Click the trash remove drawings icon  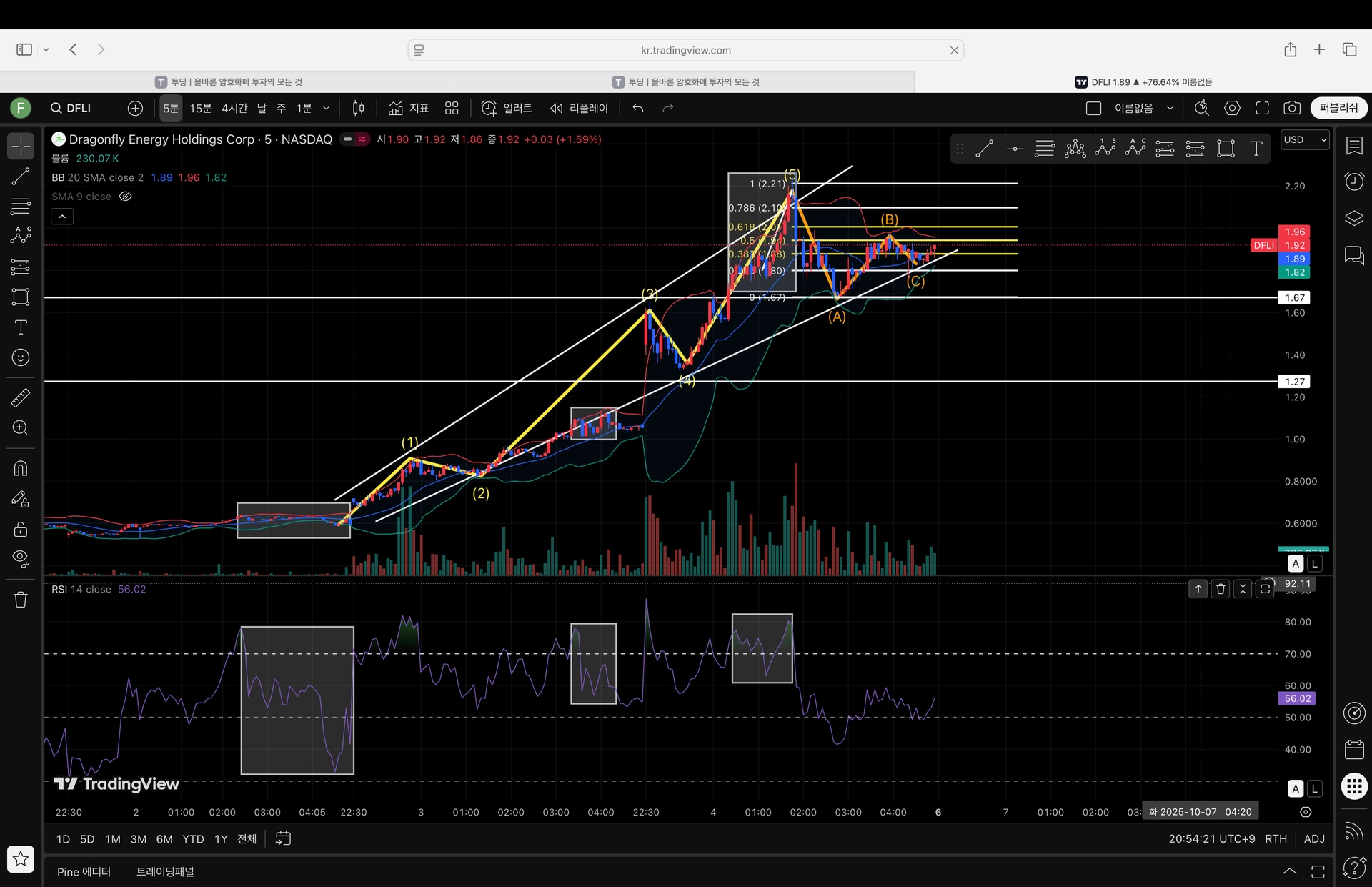click(21, 600)
